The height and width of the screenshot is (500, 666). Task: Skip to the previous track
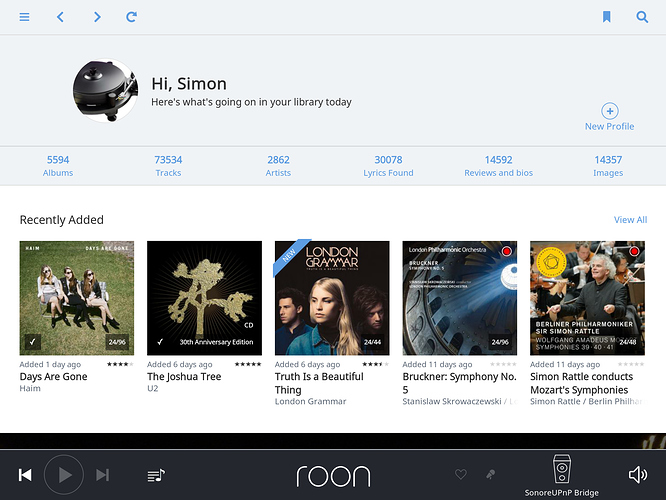click(25, 475)
